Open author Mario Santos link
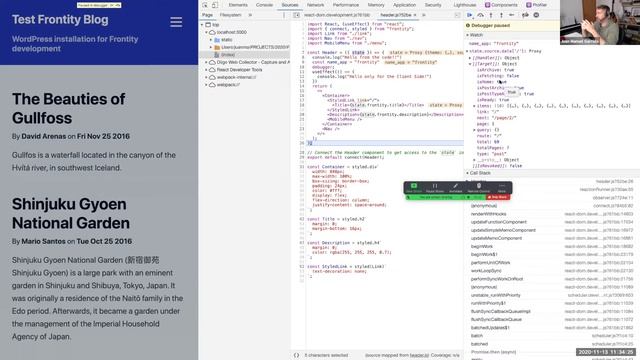 (x=43, y=241)
